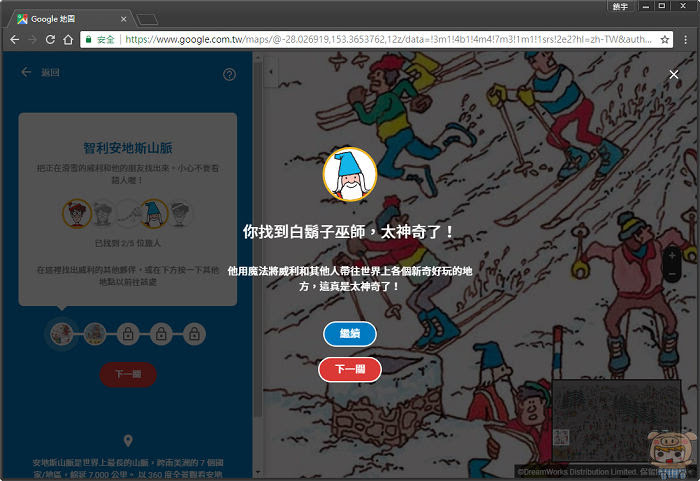Click the fourth locked level icon
This screenshot has width=700, height=481.
coord(161,334)
